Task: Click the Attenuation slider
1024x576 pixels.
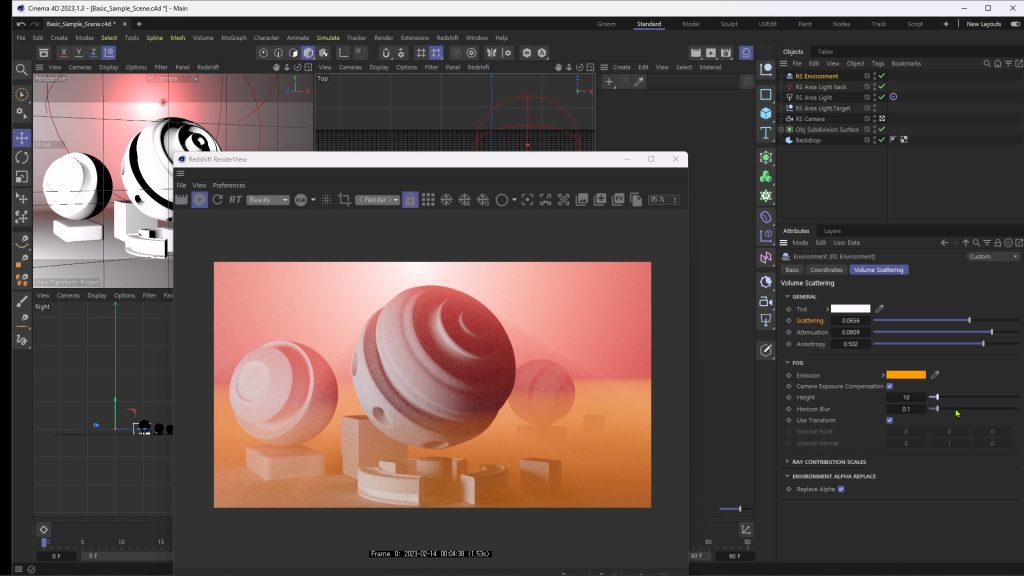Action: click(946, 332)
